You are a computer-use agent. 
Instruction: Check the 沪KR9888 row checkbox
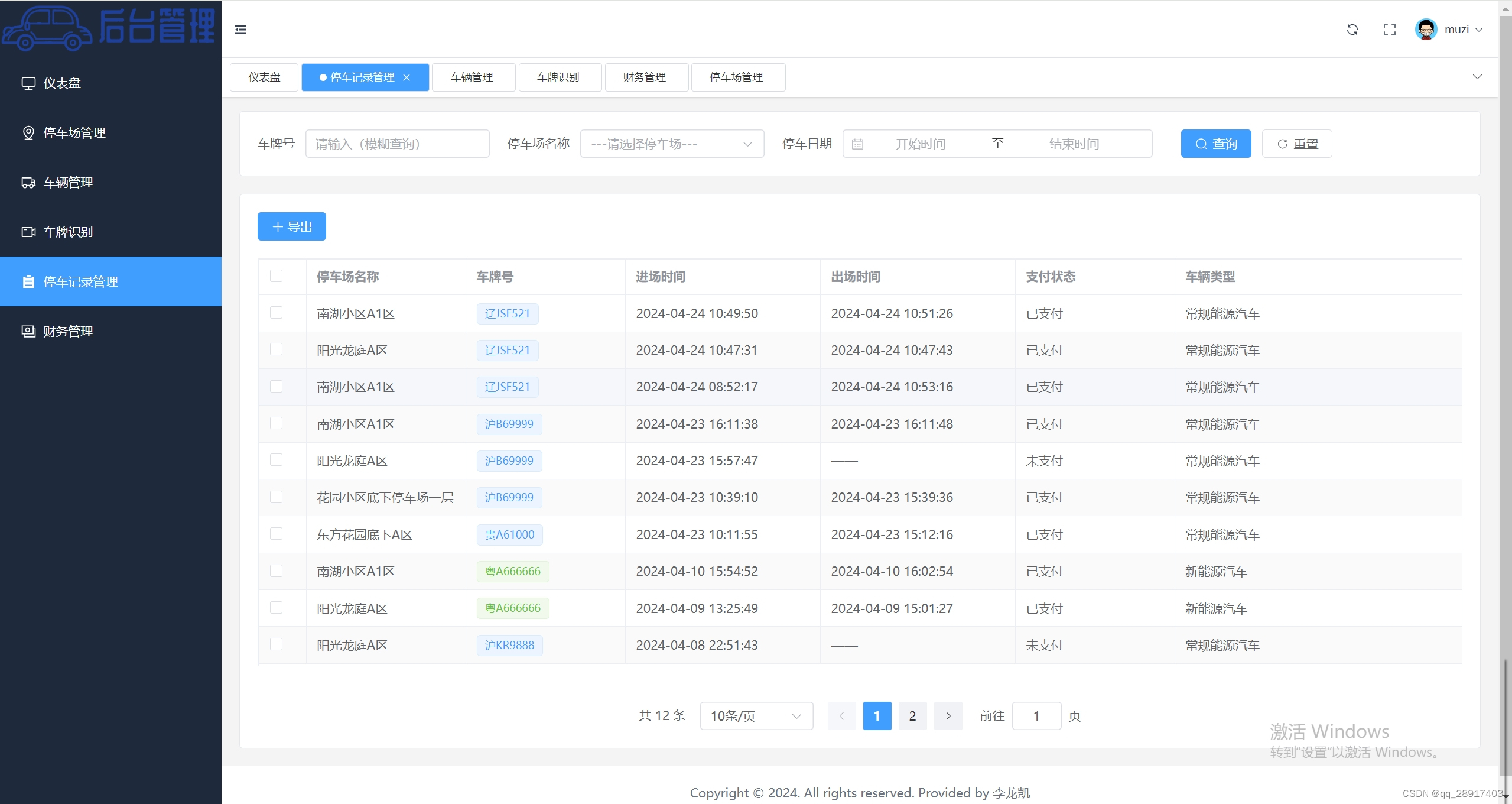tap(276, 644)
